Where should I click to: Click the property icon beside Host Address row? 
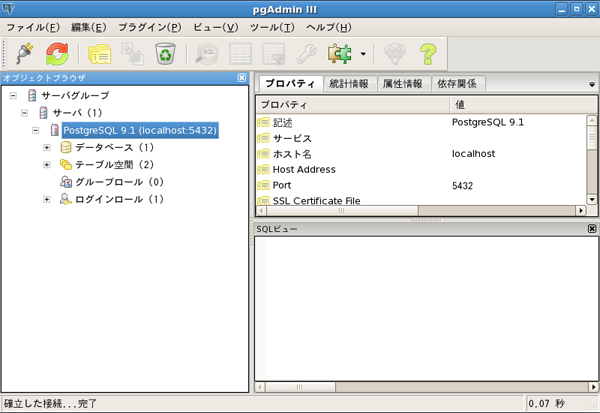[263, 170]
